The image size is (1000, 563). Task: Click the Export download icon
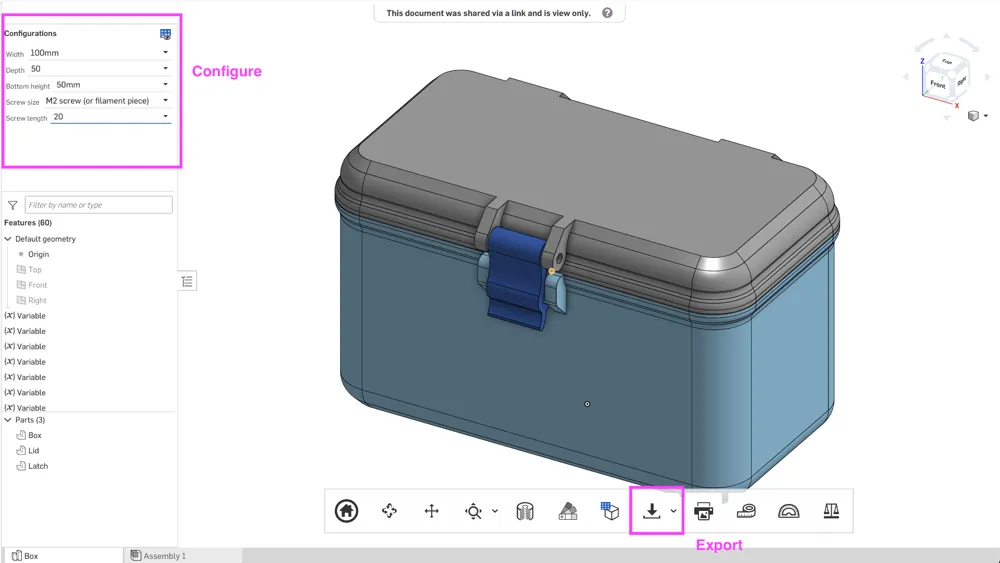pyautogui.click(x=652, y=511)
